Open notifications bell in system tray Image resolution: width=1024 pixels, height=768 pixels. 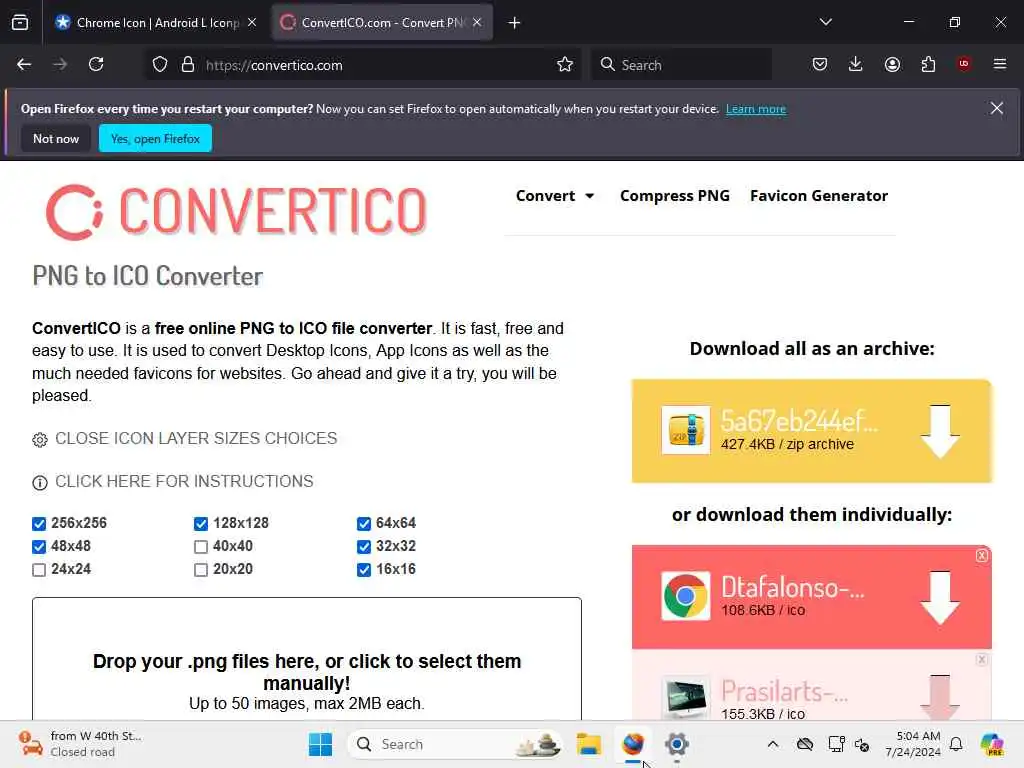pyautogui.click(x=956, y=744)
